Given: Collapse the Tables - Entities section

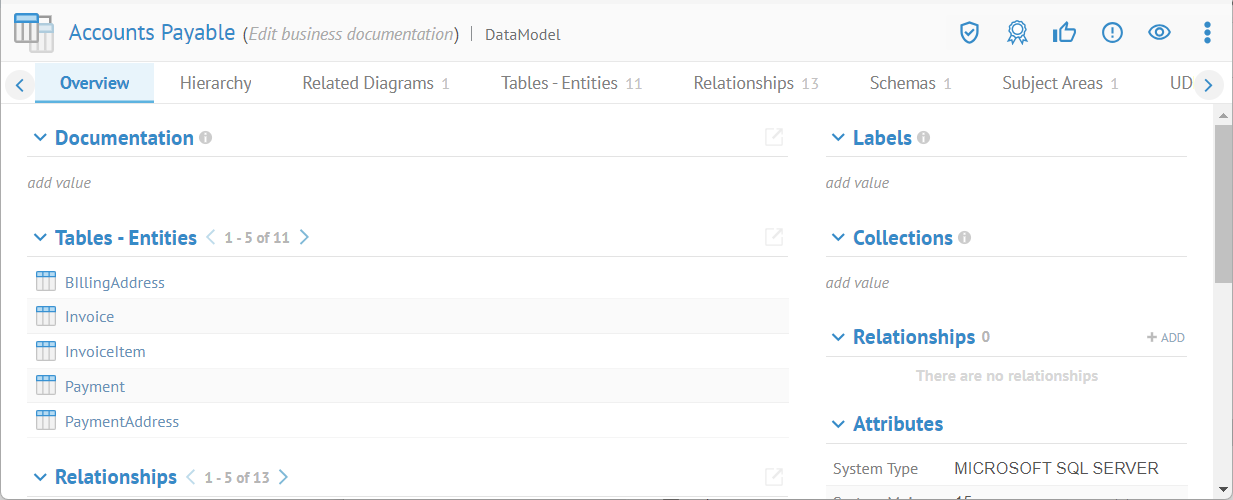Looking at the screenshot, I should (40, 238).
